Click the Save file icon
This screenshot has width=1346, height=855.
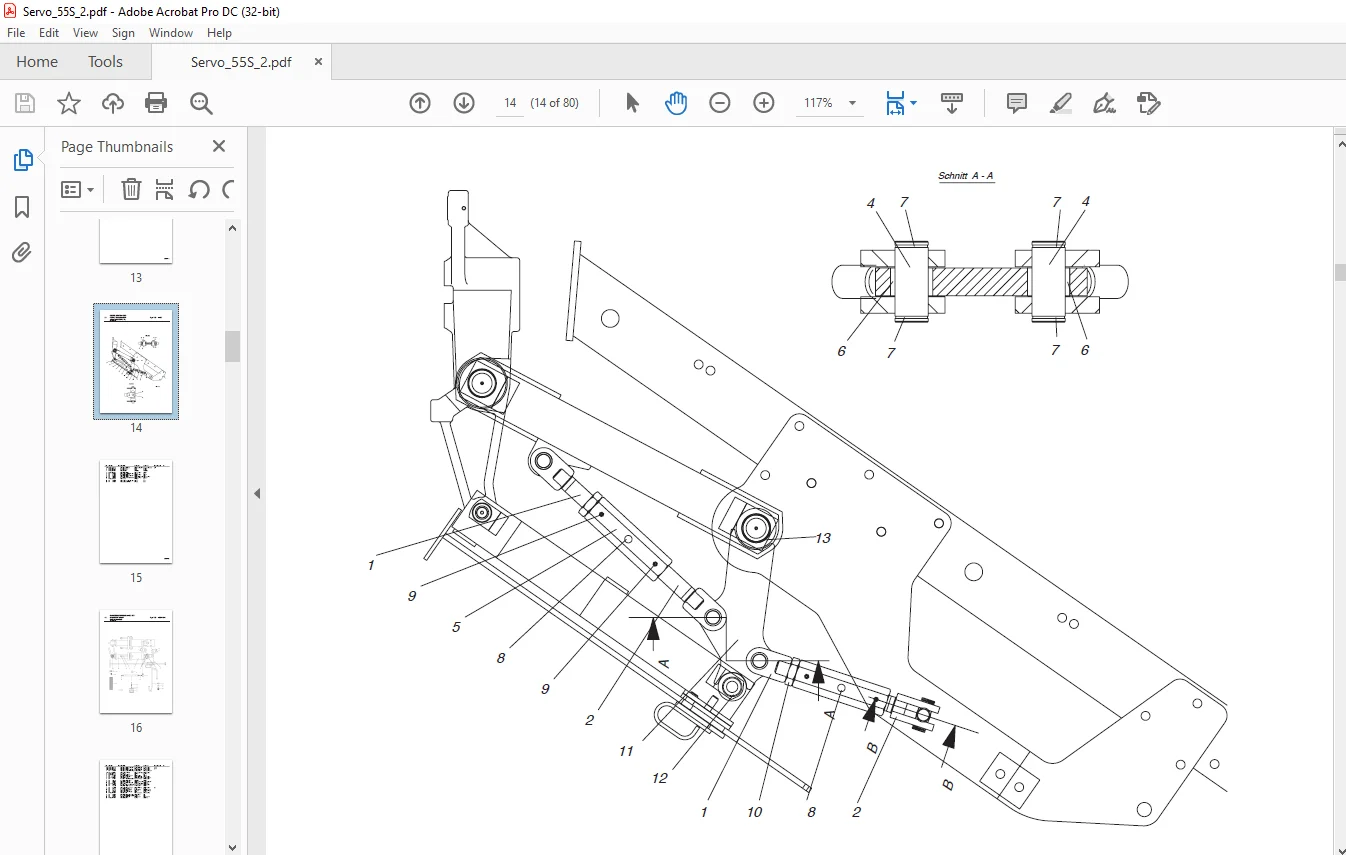coord(25,103)
